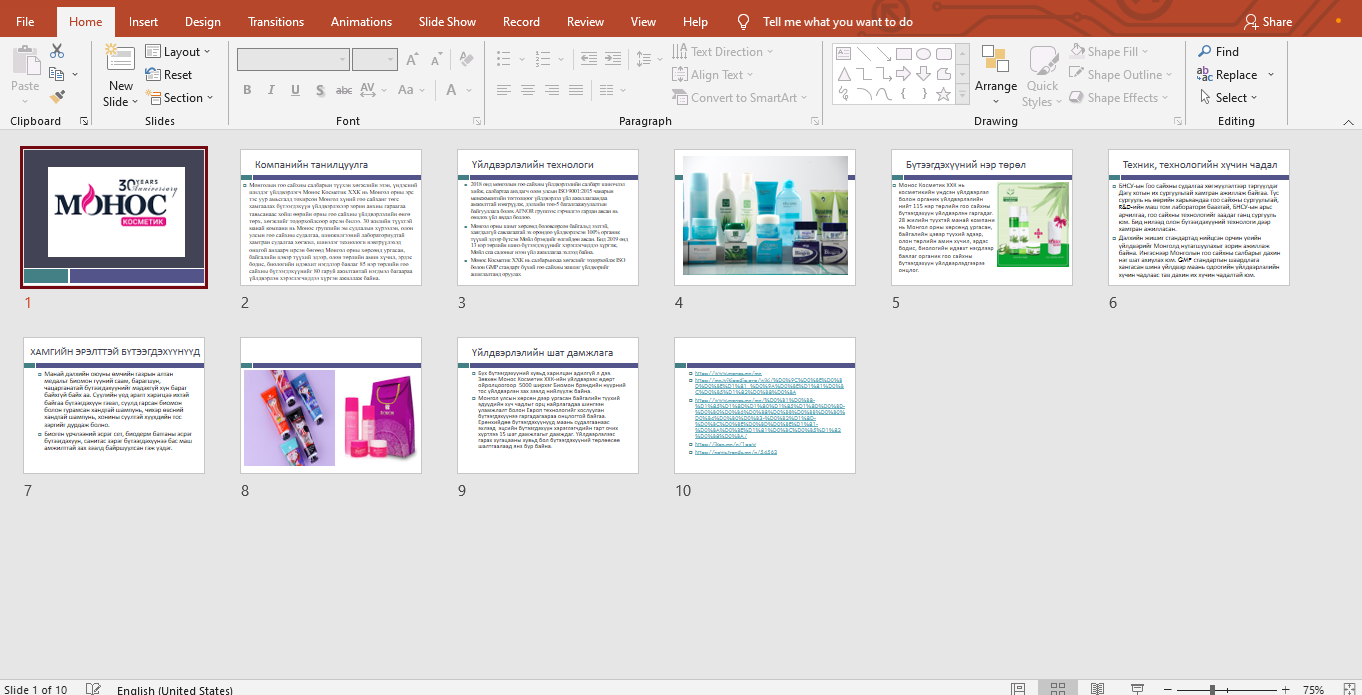
Task: Click the Copy icon in Clipboard
Action: (x=56, y=74)
